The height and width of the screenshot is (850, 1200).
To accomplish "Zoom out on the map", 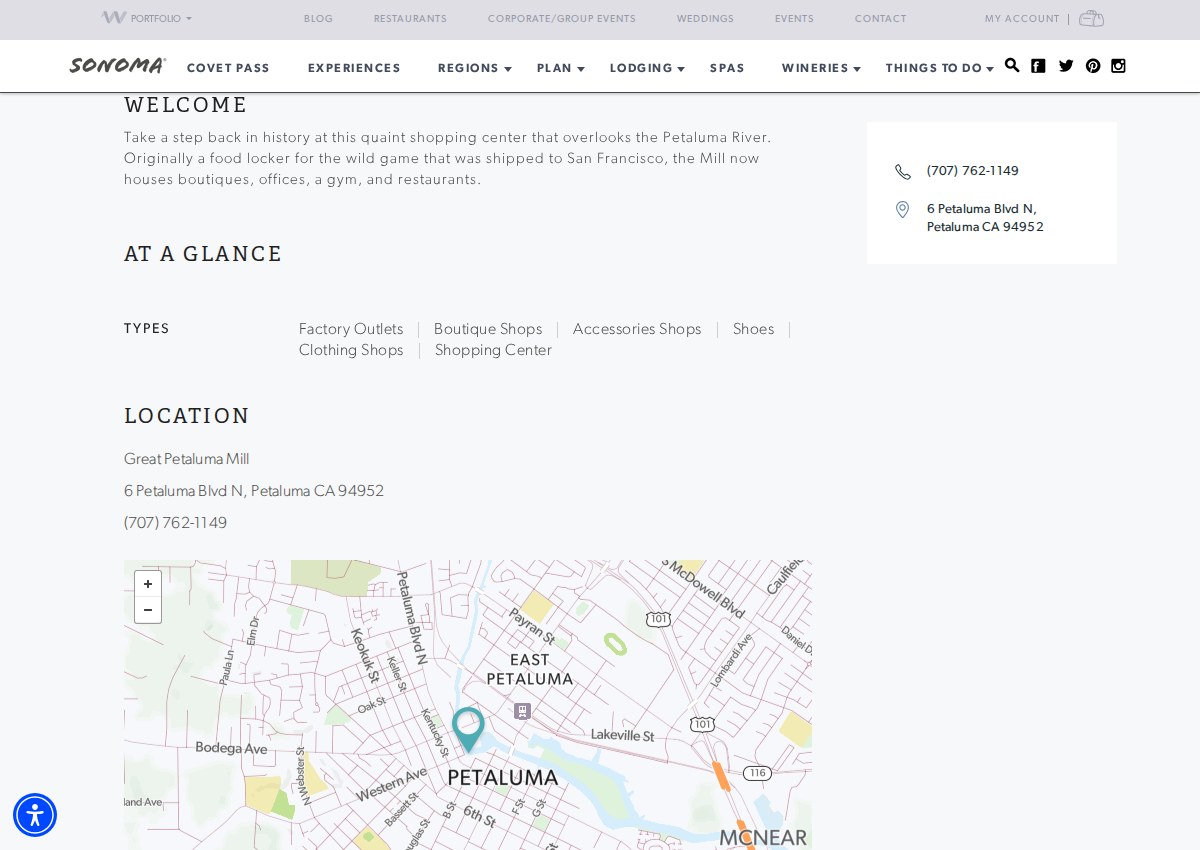I will tap(148, 610).
